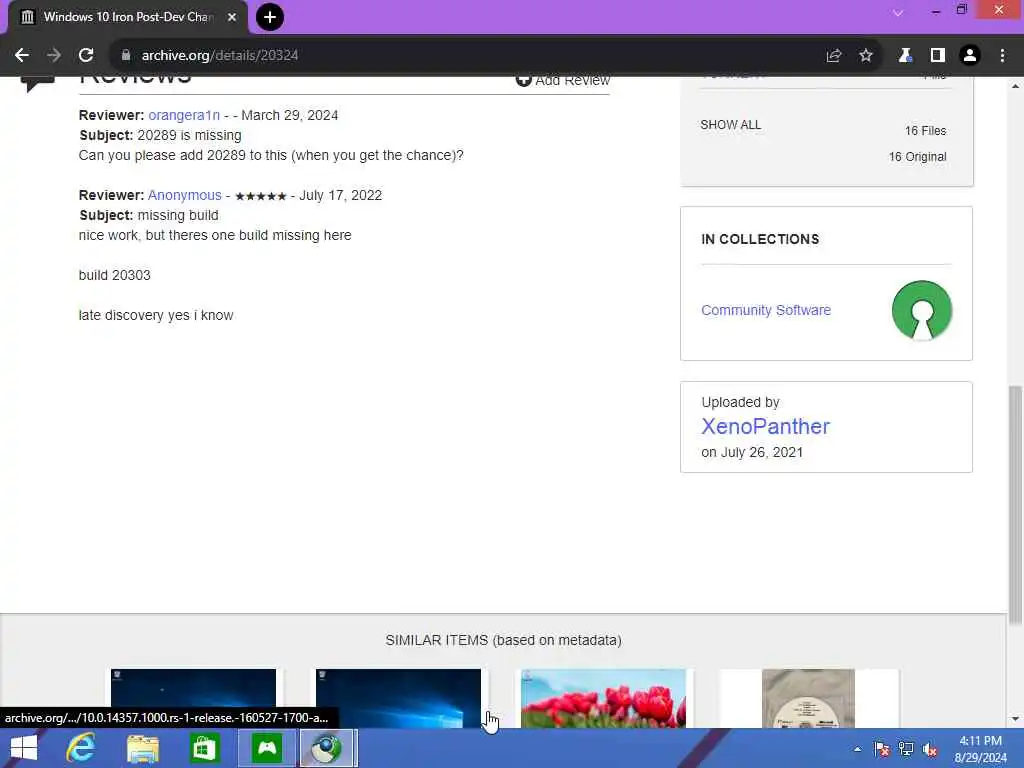Viewport: 1024px width, 768px height.
Task: Open the Windows Start button
Action: point(24,748)
